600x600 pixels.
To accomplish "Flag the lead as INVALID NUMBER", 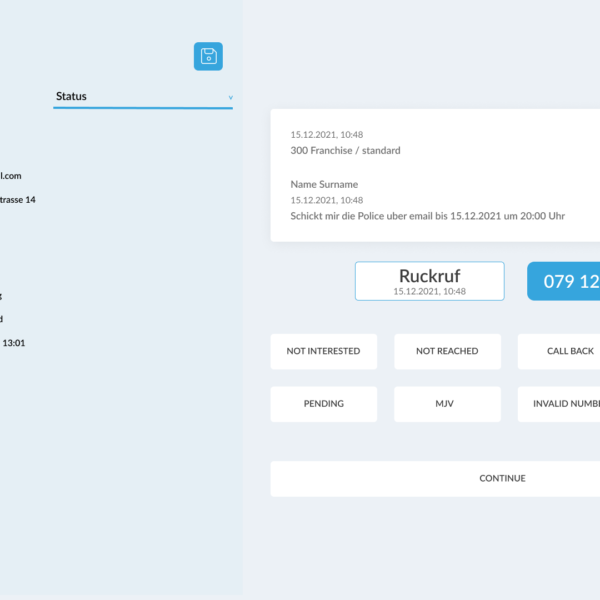I will (562, 404).
